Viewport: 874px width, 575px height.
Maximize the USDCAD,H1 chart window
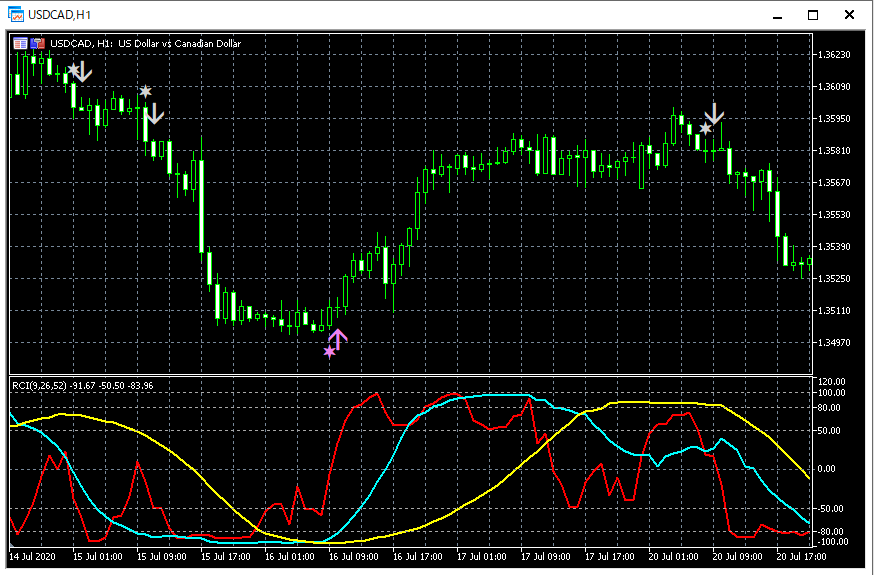(x=813, y=15)
